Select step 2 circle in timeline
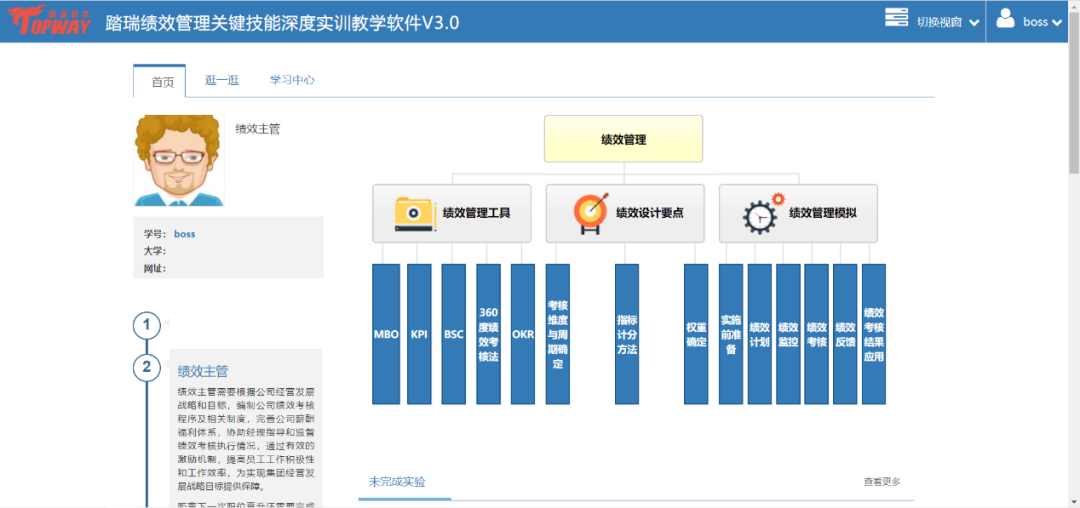 (x=147, y=367)
